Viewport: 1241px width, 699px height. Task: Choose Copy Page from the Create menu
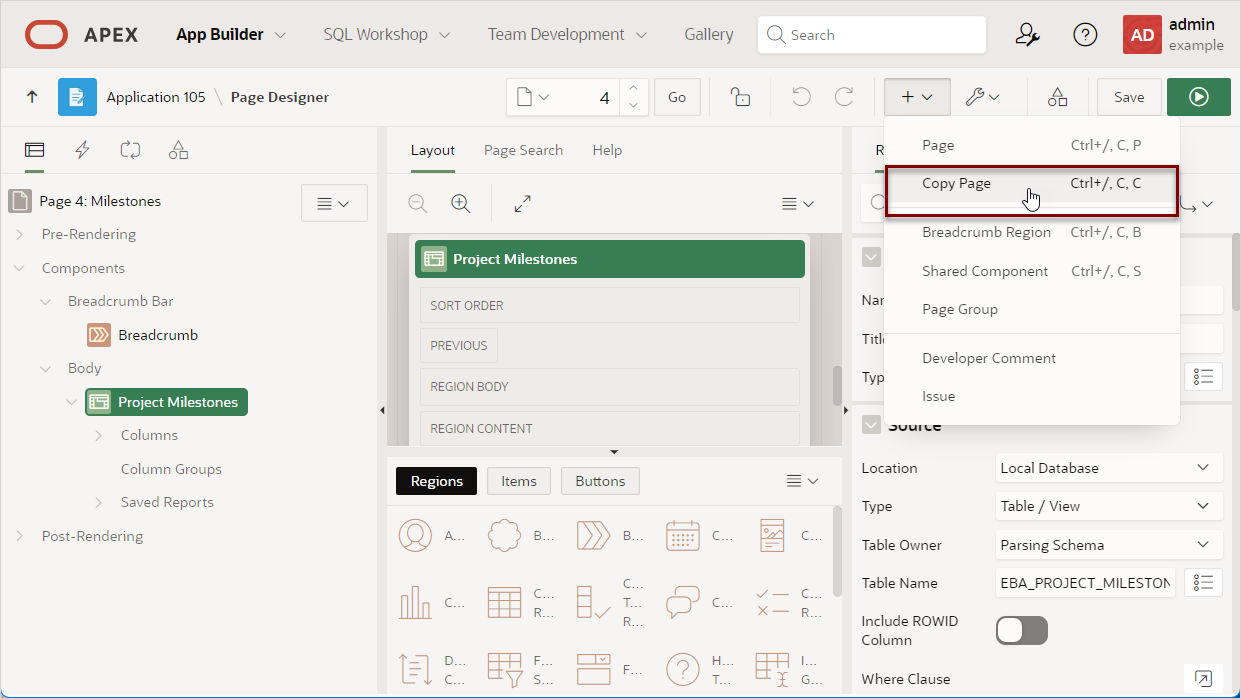pyautogui.click(x=1032, y=183)
